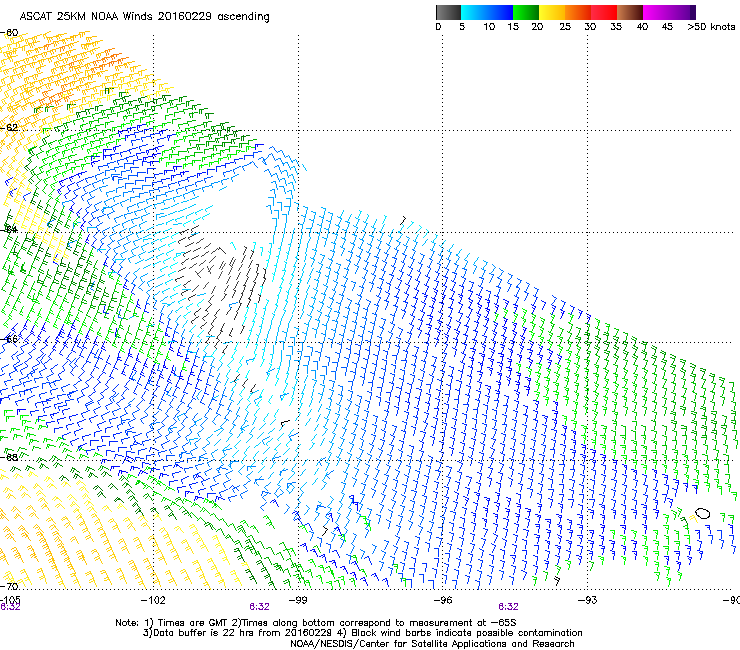Click the 6:32 time between -96 and -93
The image size is (740, 650).
[508, 607]
